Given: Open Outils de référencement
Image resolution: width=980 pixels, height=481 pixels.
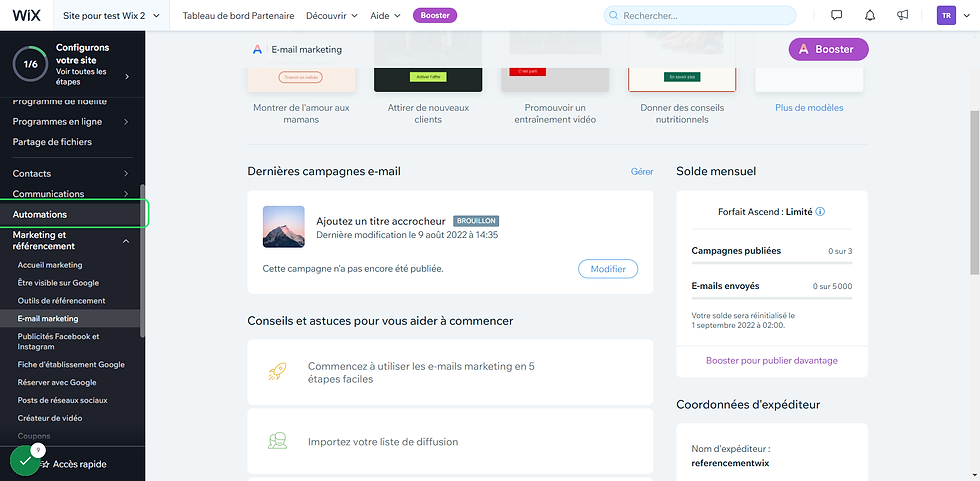Looking at the screenshot, I should [x=61, y=300].
